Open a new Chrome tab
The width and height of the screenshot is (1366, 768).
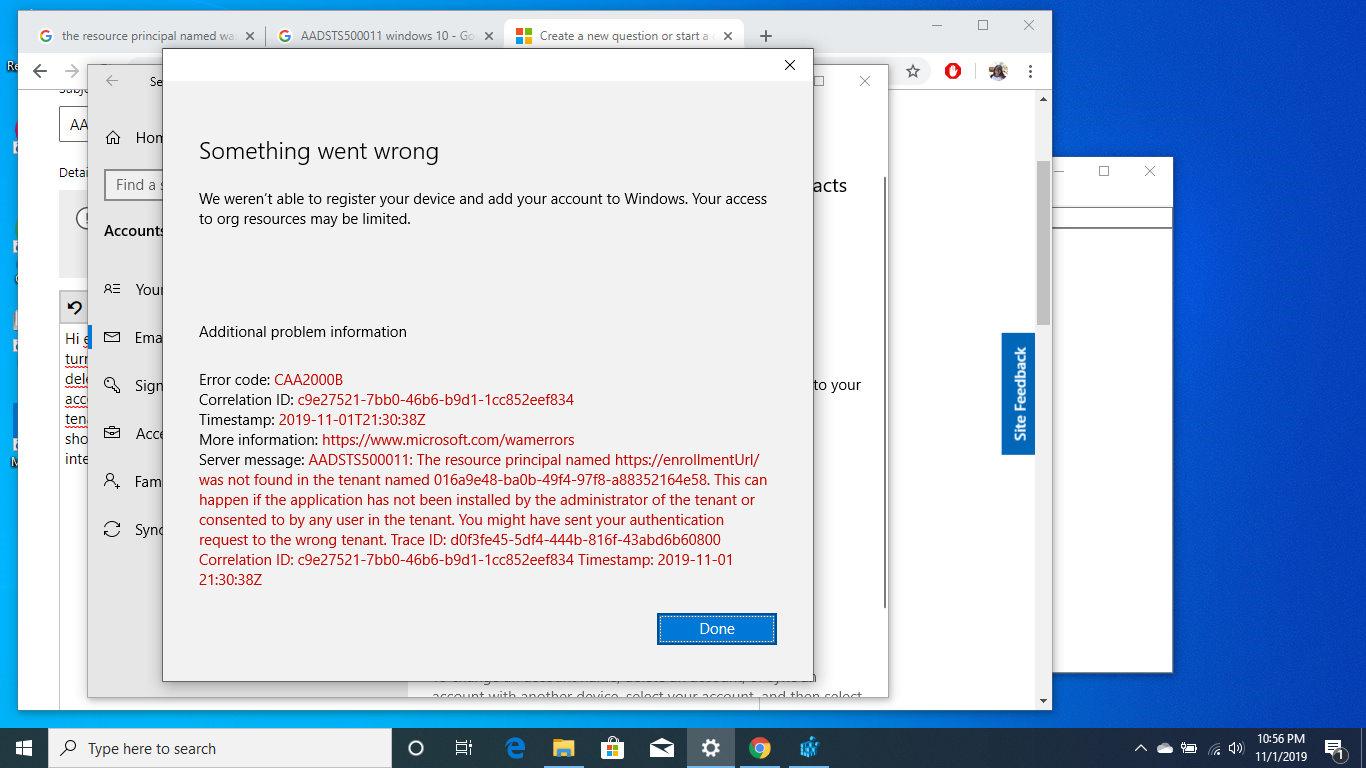766,36
